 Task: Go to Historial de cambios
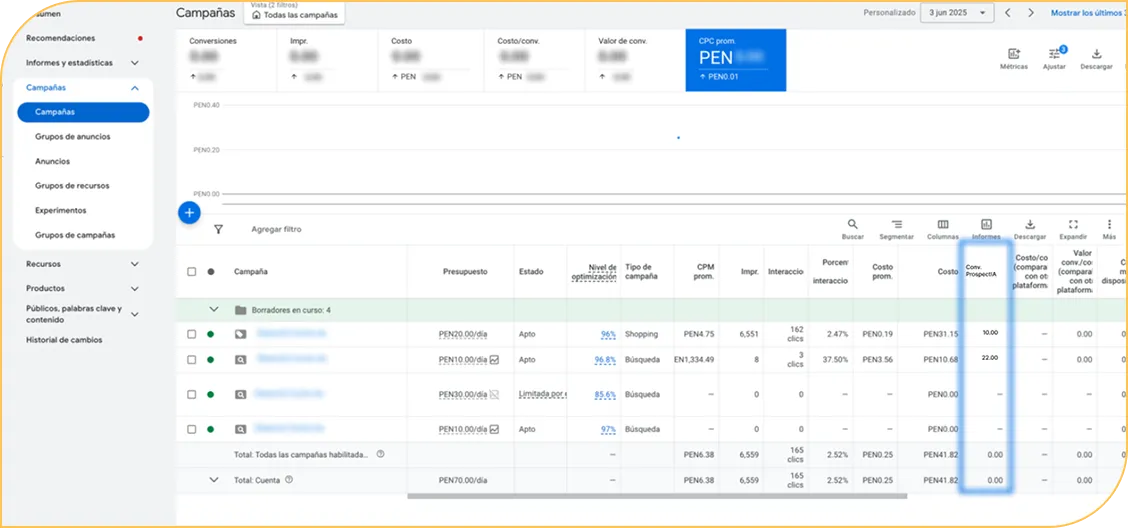(x=64, y=340)
